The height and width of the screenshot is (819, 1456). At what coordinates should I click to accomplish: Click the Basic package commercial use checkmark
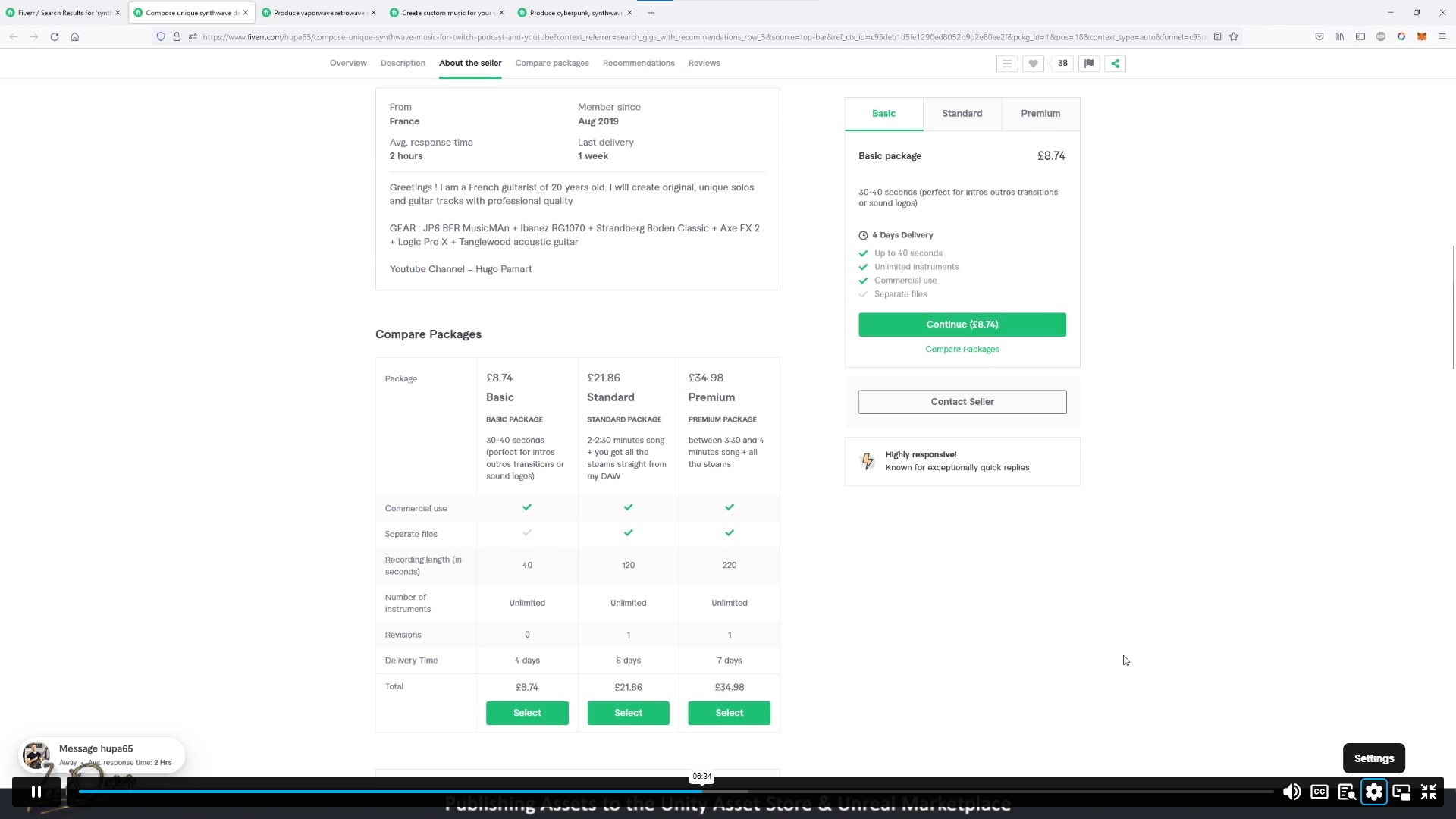(527, 507)
